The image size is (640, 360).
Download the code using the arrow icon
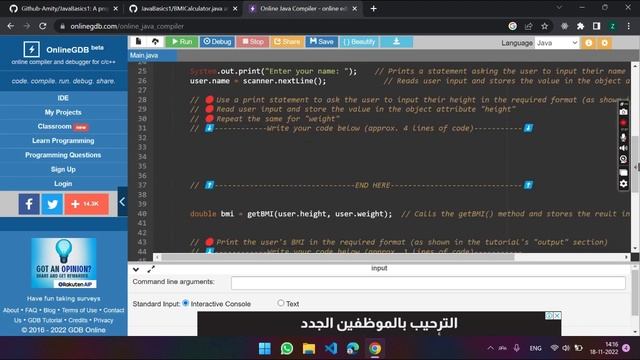point(396,42)
